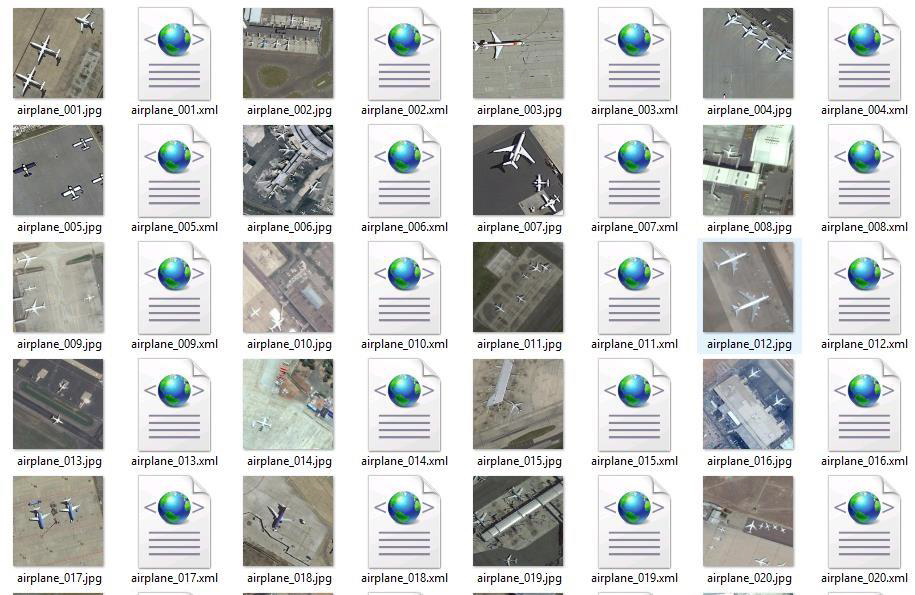The width and height of the screenshot is (915, 595).
Task: Click the airplane_014.jpg thumbnail
Action: pyautogui.click(x=288, y=404)
